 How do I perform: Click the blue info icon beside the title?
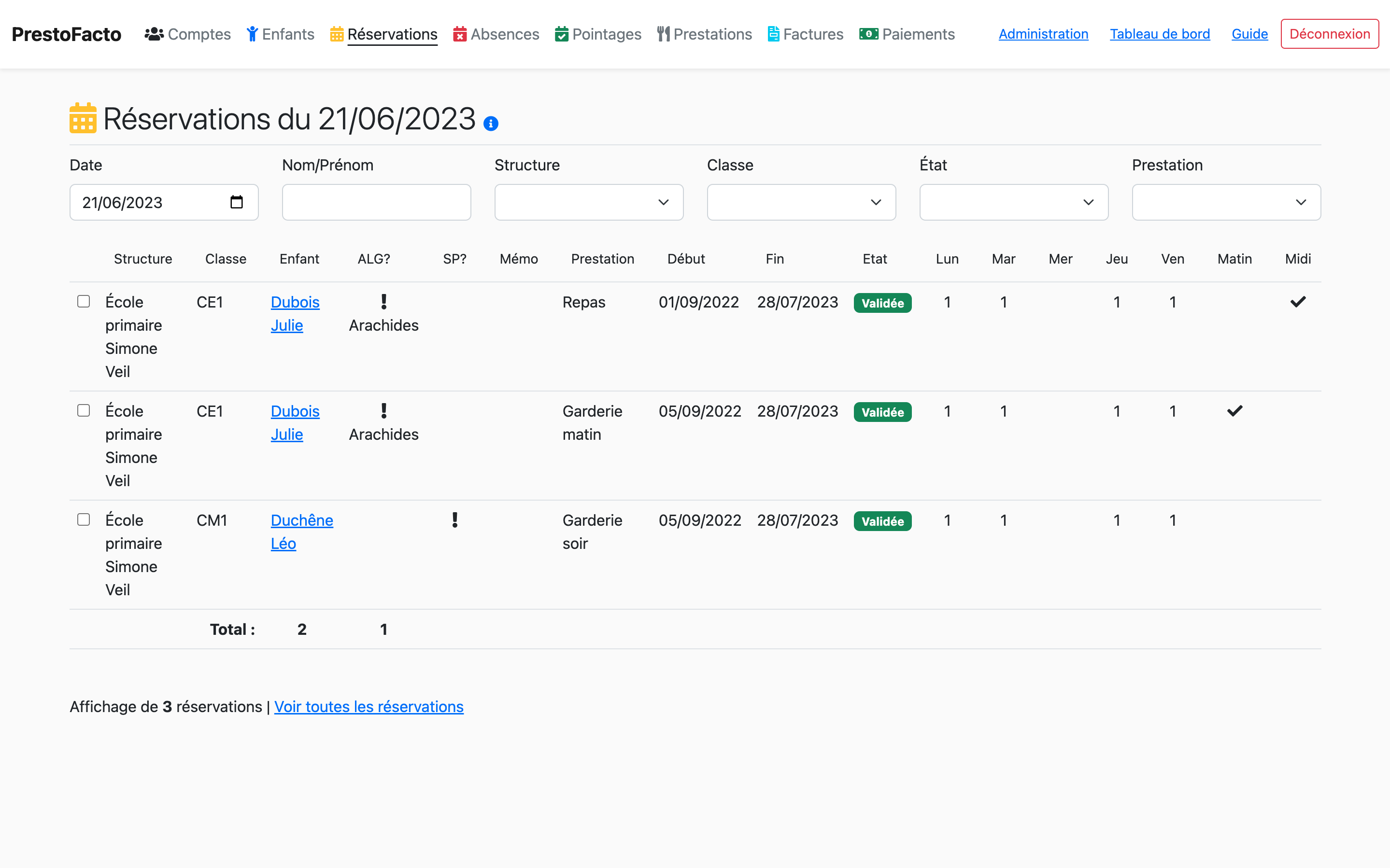[x=490, y=124]
